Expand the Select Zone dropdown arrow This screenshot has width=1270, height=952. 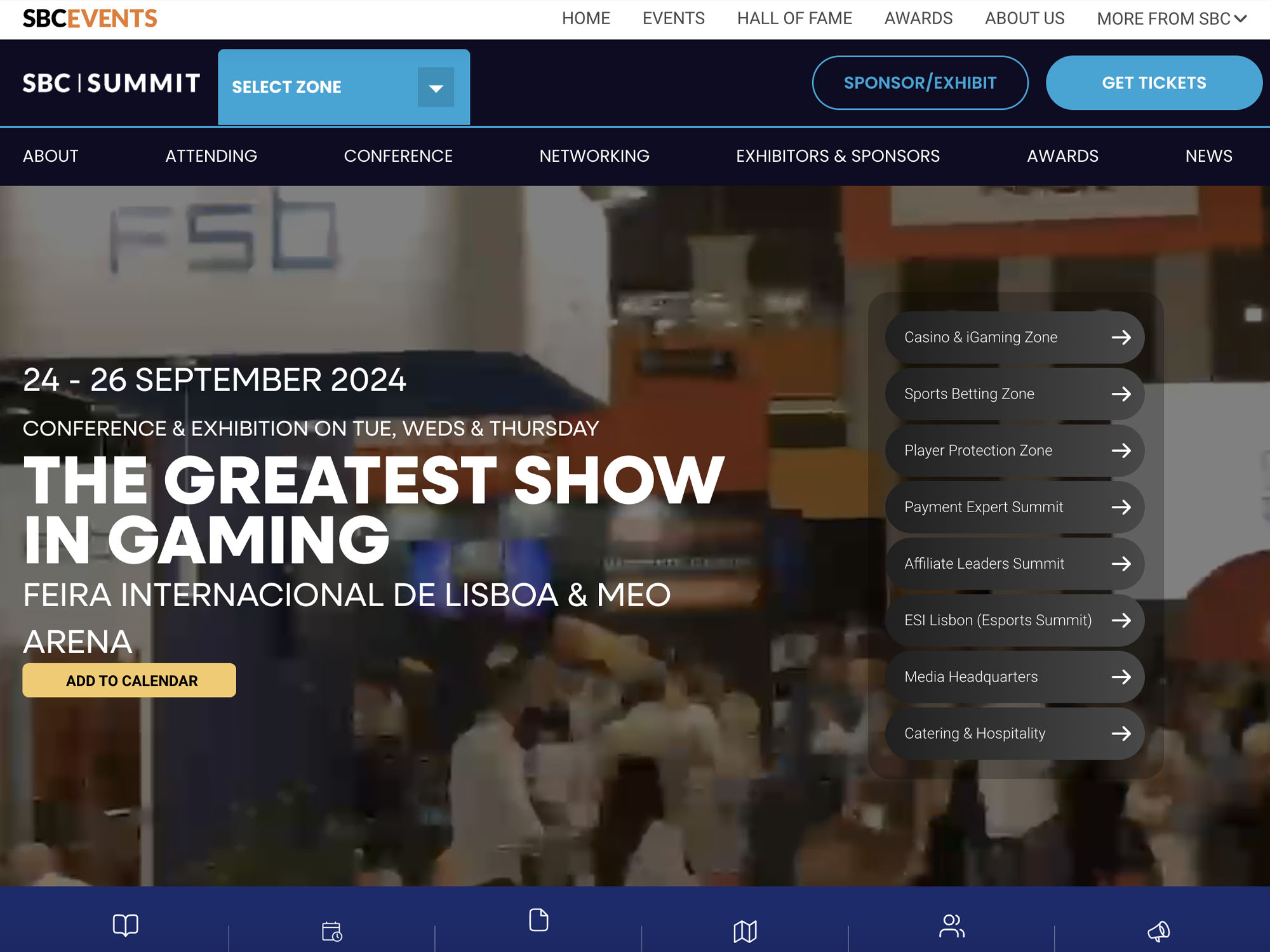[x=436, y=87]
